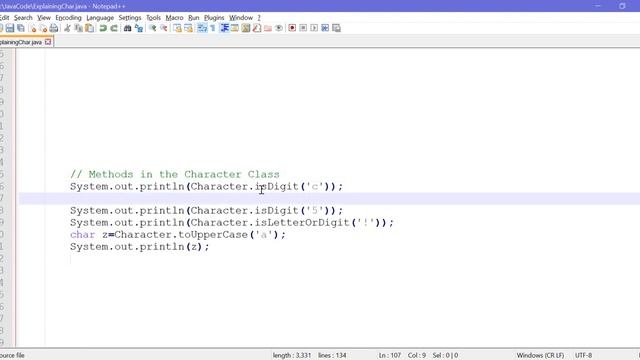Click the Playback macro icon

(314, 28)
